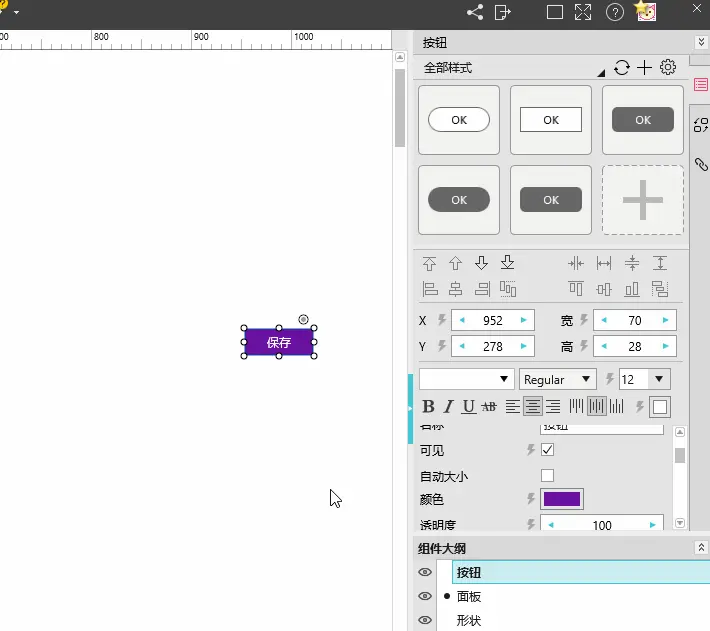Viewport: 710px width, 631px height.
Task: Add a new style with plus icon
Action: tap(644, 68)
